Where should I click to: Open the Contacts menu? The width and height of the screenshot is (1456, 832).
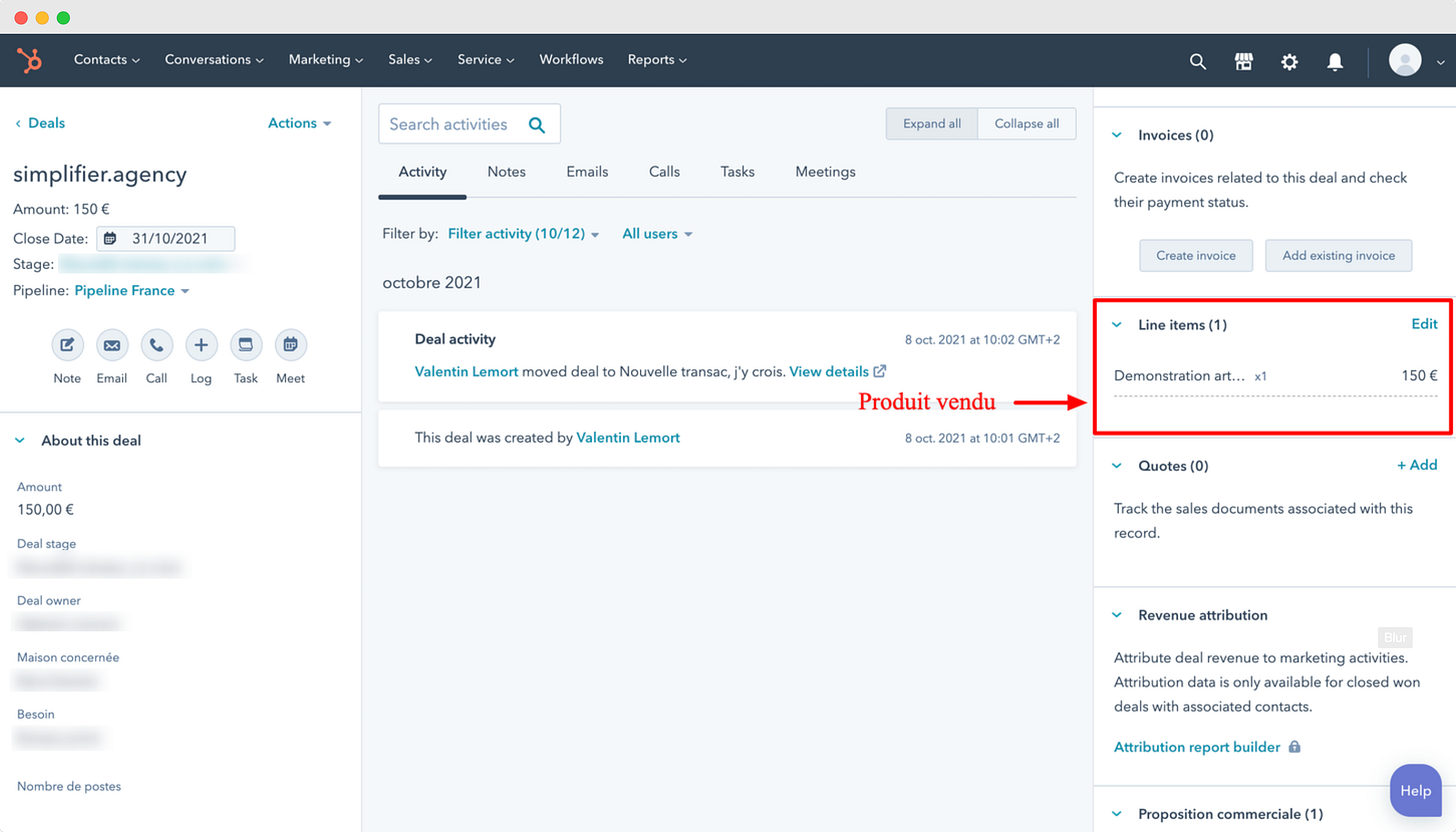click(107, 60)
